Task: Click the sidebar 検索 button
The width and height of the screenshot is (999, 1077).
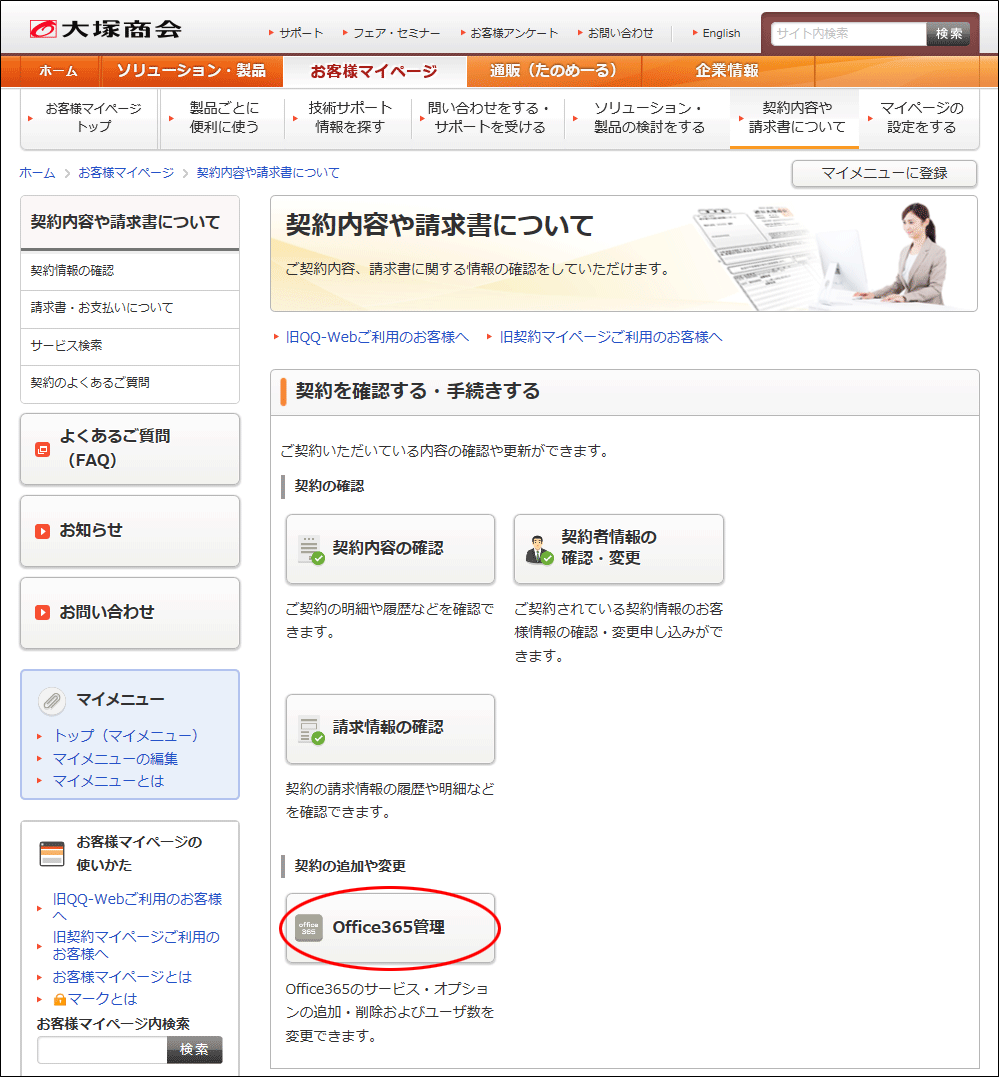Action: (194, 1050)
